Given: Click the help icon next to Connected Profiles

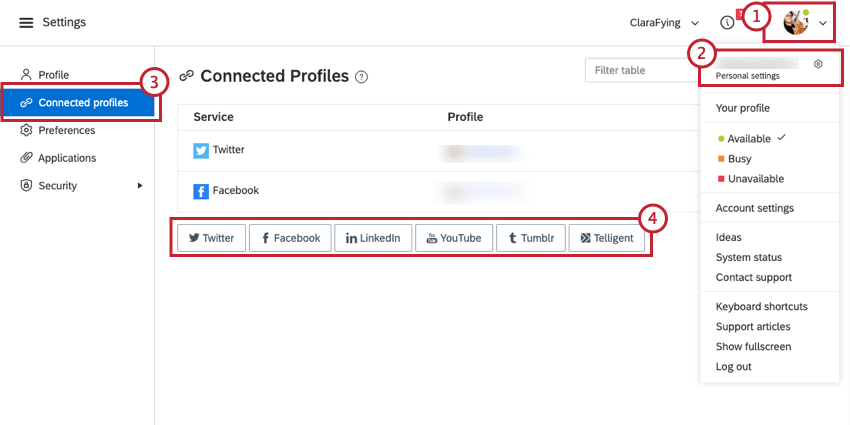Looking at the screenshot, I should point(361,77).
